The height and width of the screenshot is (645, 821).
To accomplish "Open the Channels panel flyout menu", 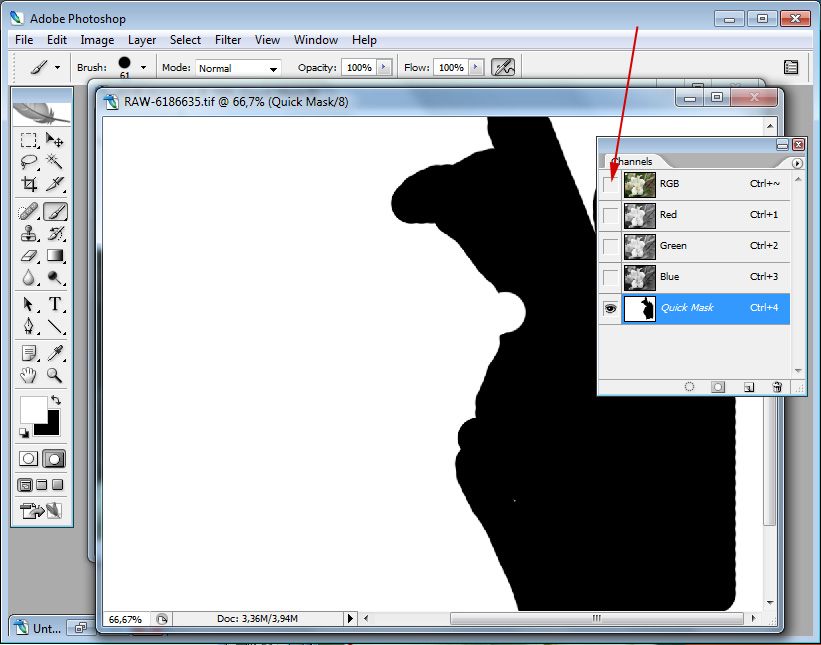I will tap(797, 163).
